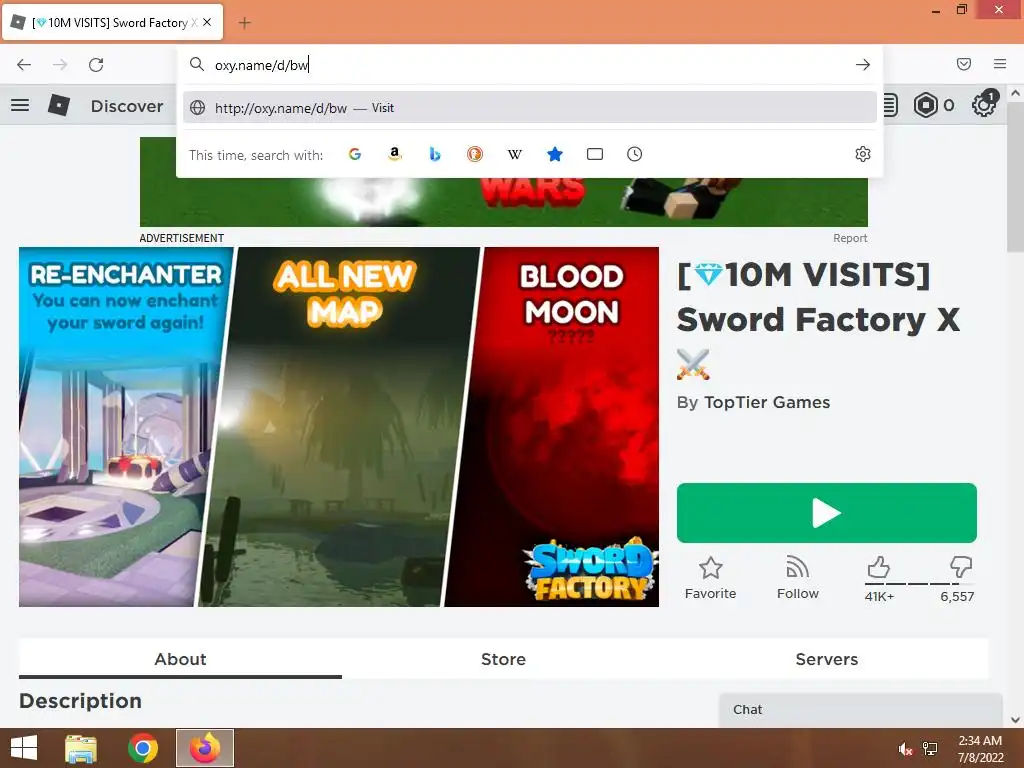
Task: Search with Bing this time
Action: (435, 154)
